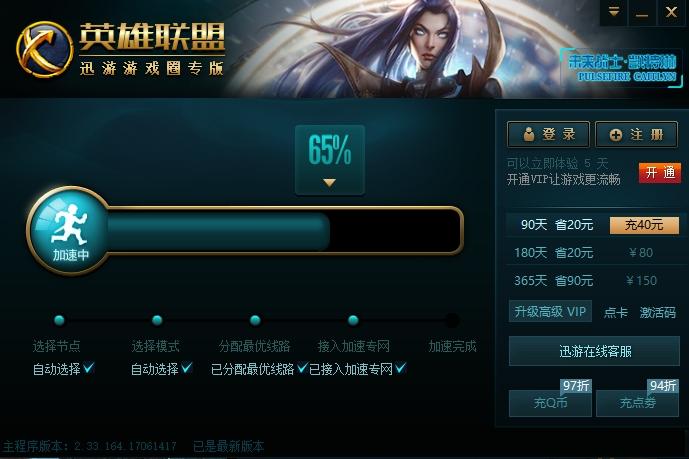Image resolution: width=689 pixels, height=459 pixels.
Task: Switch to the activation code tab
Action: tap(657, 313)
